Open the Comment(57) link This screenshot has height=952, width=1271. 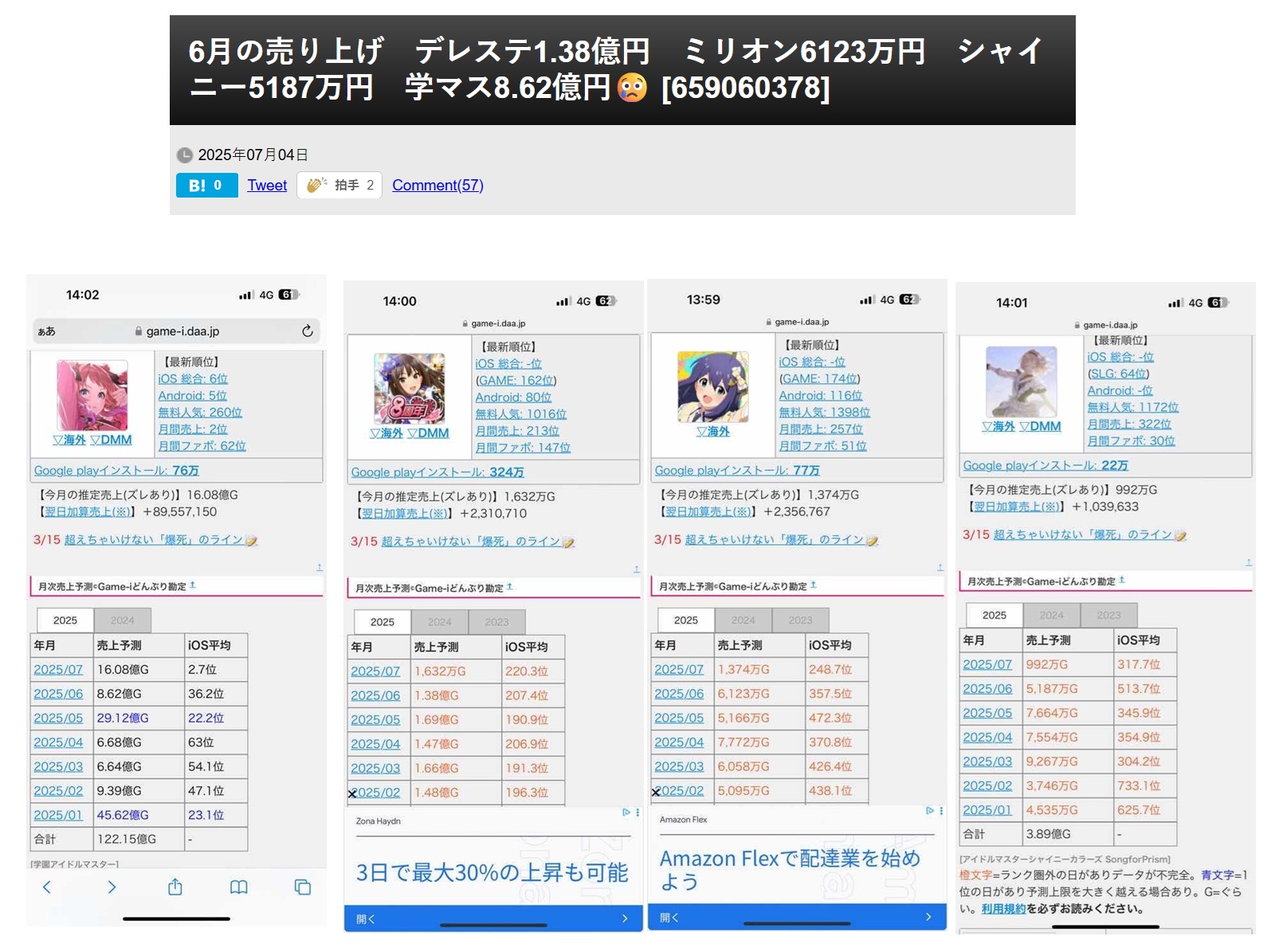[x=437, y=185]
